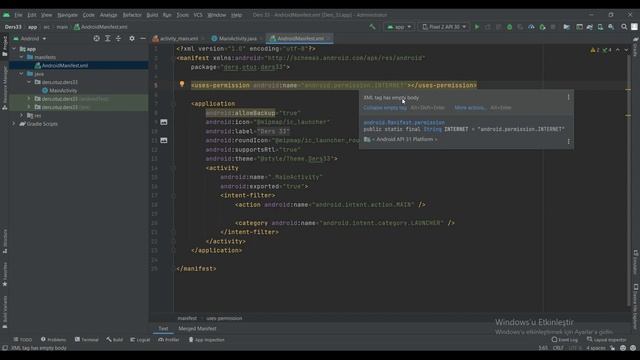
Task: Open the app run configuration dropdown
Action: [399, 27]
